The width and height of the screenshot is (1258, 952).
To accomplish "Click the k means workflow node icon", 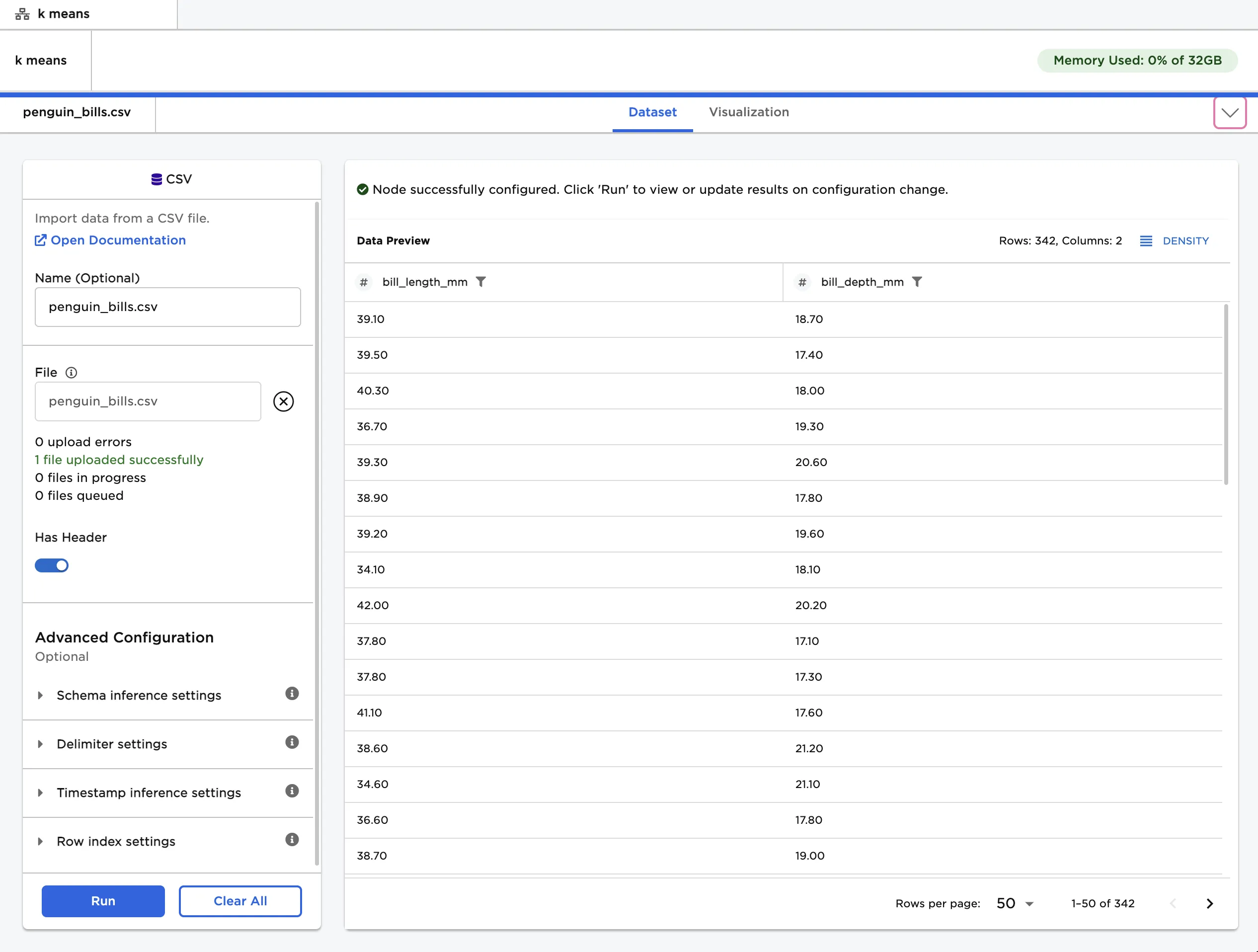I will (22, 13).
